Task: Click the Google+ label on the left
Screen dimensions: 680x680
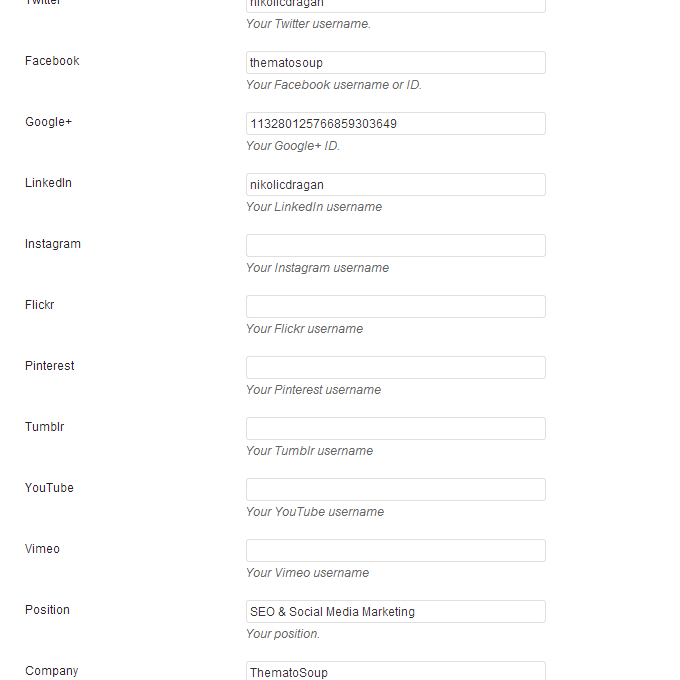Action: [x=48, y=122]
